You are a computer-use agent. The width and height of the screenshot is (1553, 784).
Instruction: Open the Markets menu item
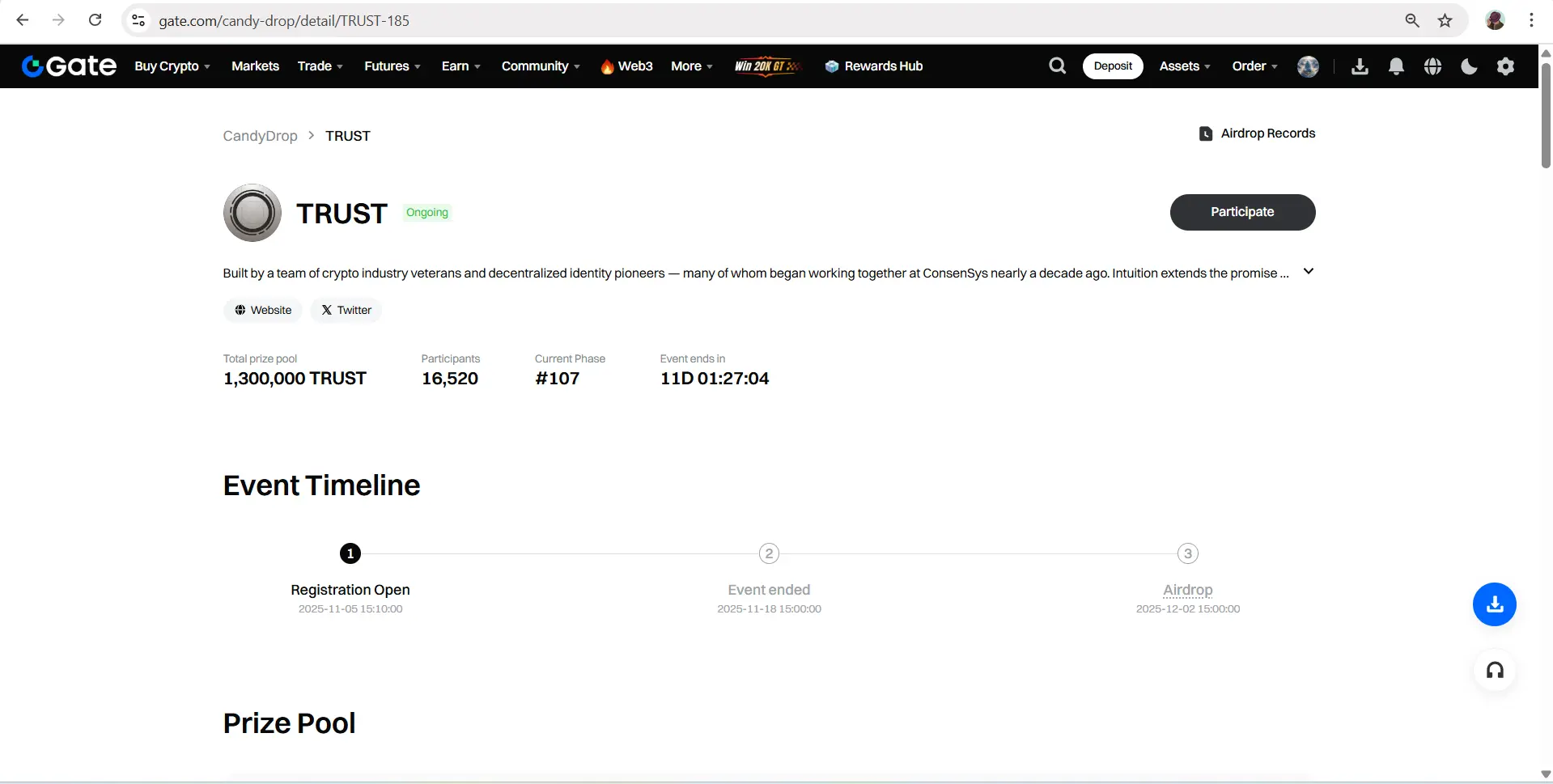tap(255, 66)
